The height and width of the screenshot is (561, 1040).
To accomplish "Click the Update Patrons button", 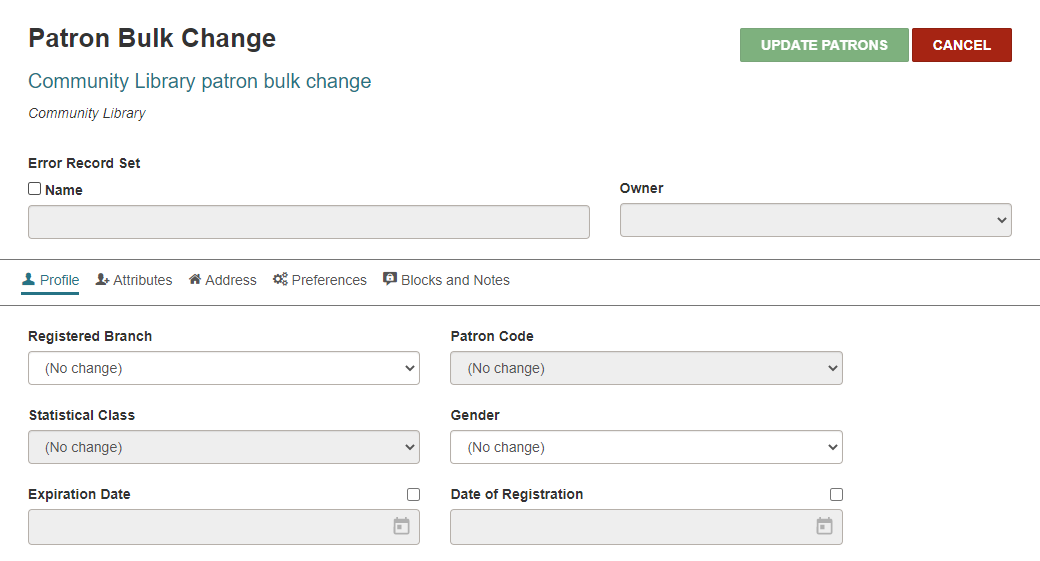I will [x=824, y=45].
